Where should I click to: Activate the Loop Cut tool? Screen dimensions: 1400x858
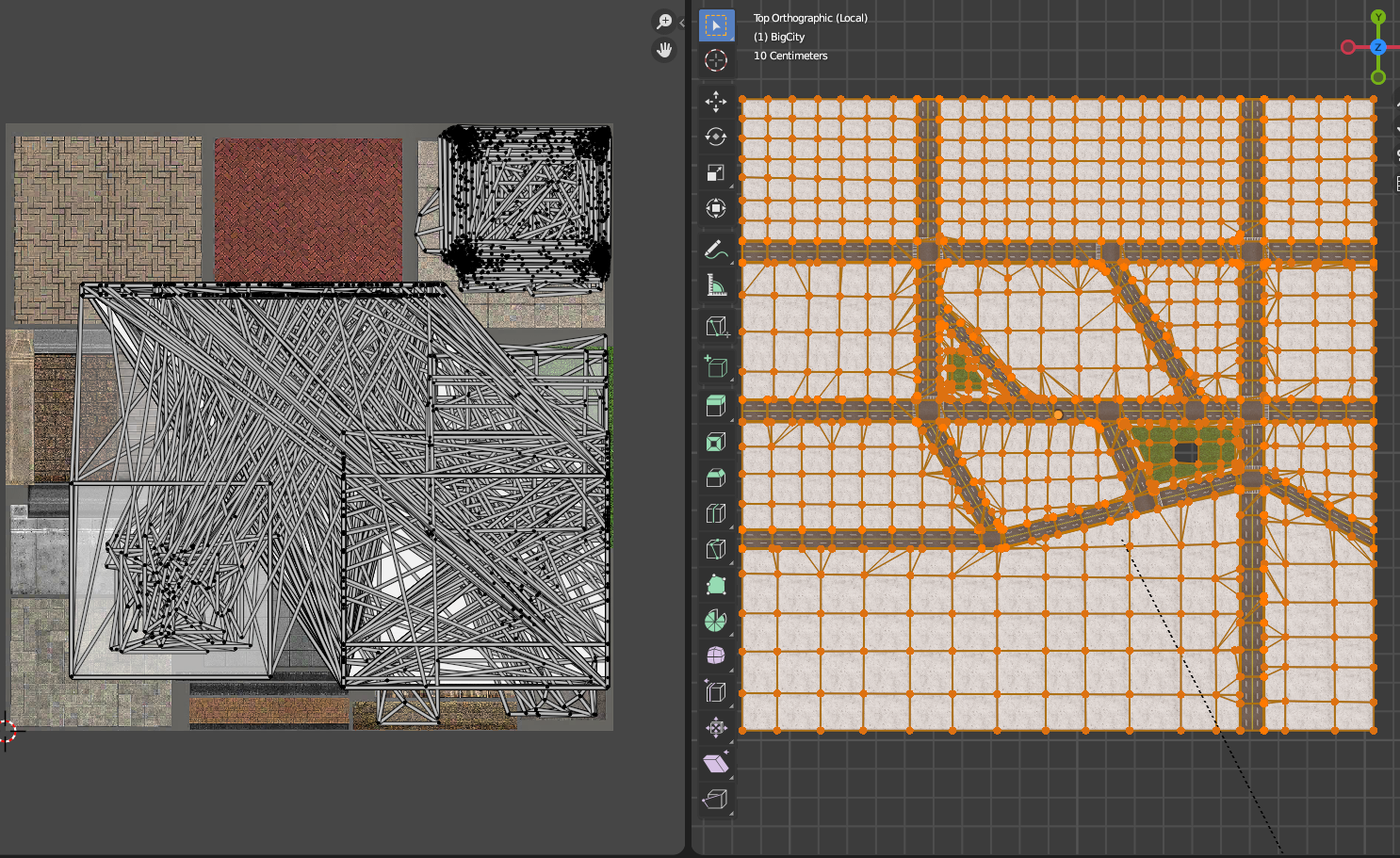716,513
